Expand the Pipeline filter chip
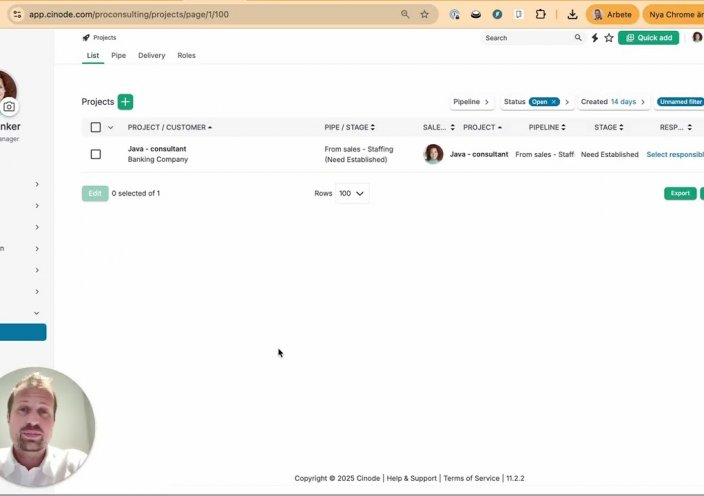Viewport: 704px width, 496px height. pos(471,102)
